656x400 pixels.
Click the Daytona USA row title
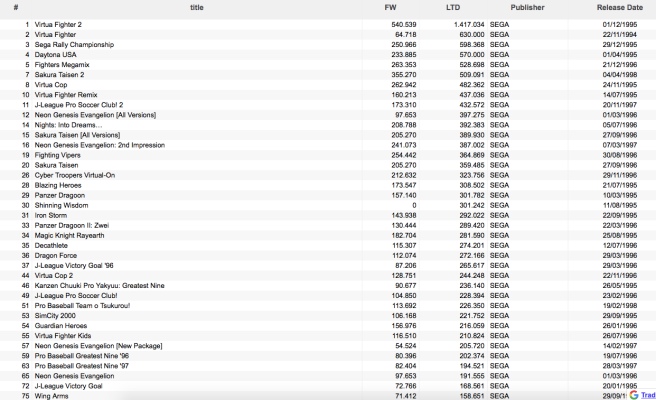[x=55, y=55]
